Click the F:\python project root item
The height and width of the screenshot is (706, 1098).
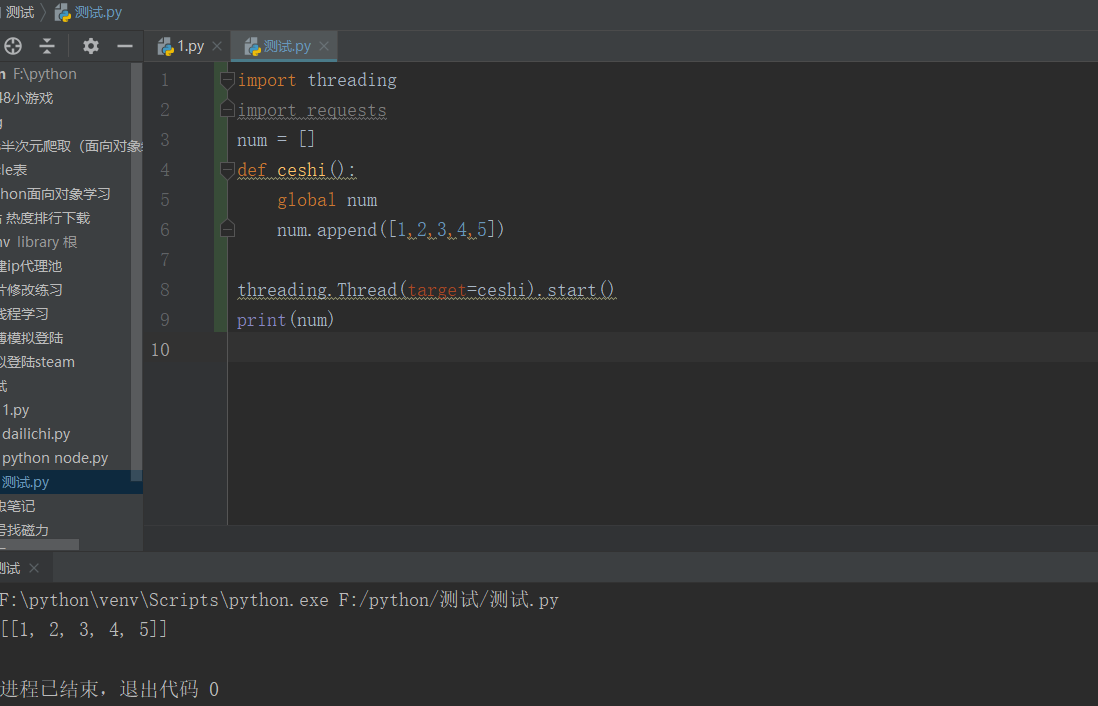44,74
